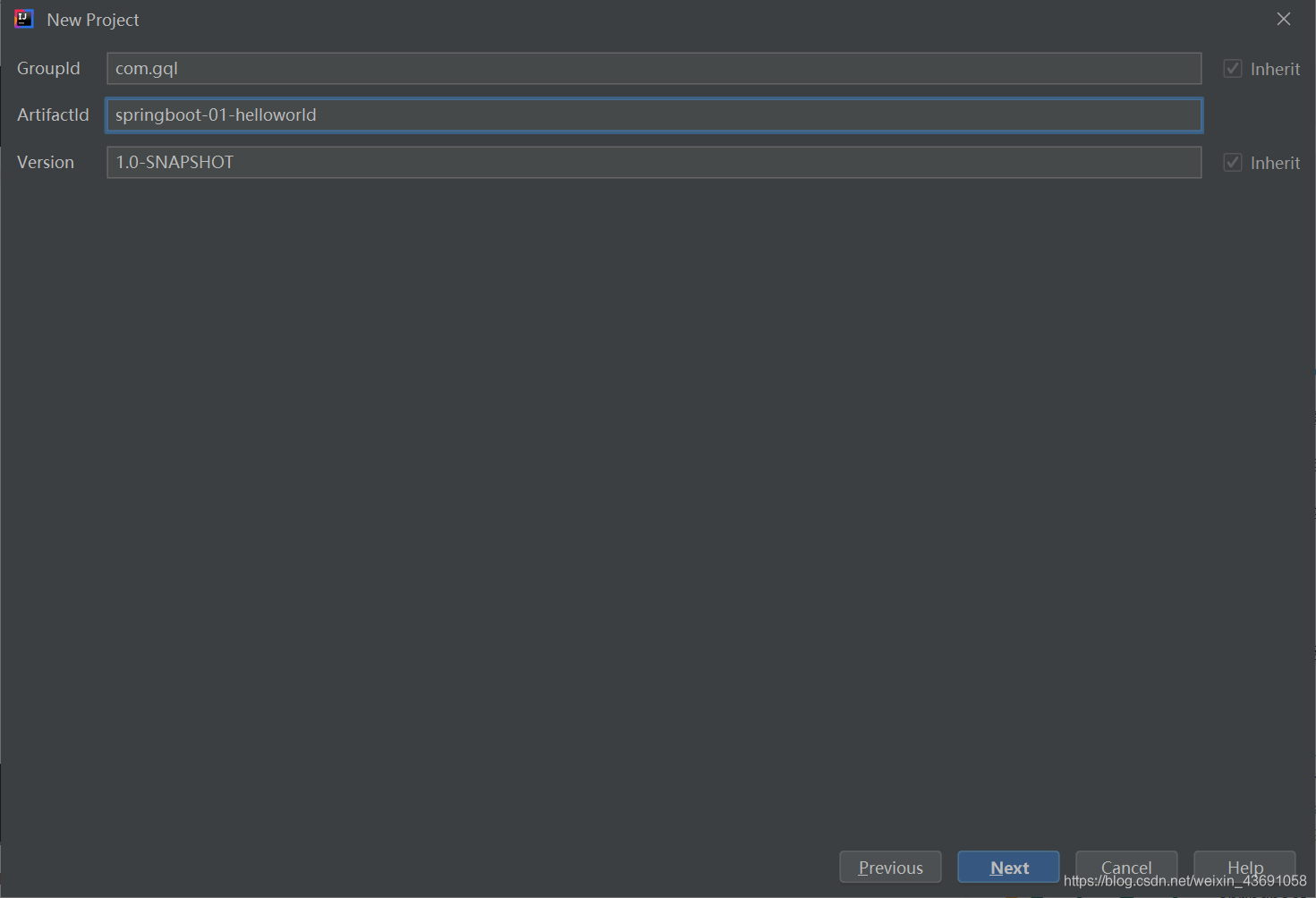Screen dimensions: 1316x898
Task: Click the Version field showing 1.0-SNAPSHOT
Action: tap(654, 163)
